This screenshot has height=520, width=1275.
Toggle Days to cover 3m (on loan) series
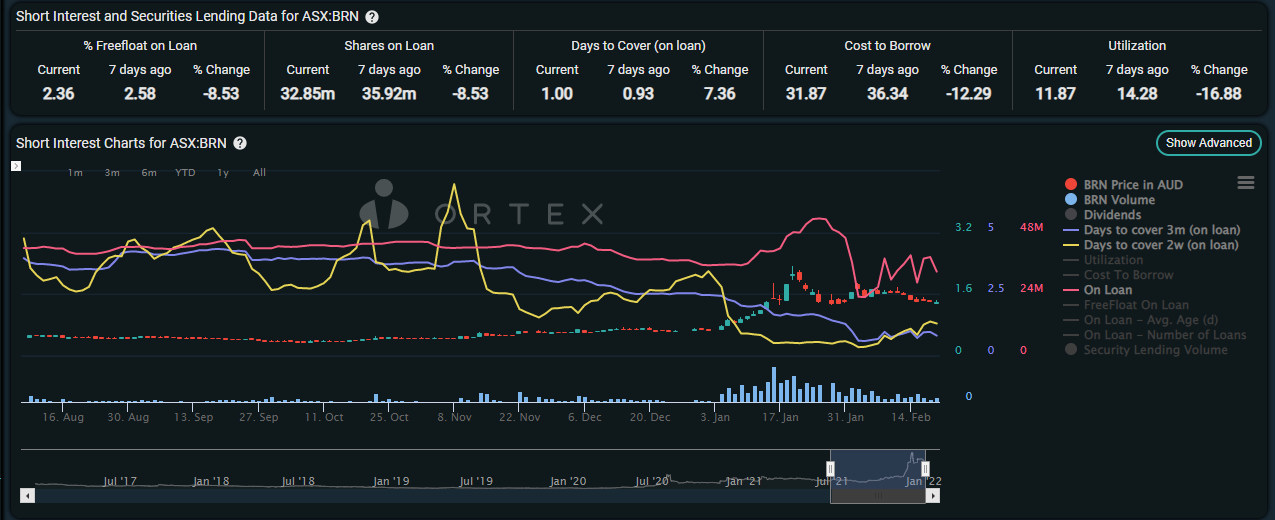click(1151, 230)
